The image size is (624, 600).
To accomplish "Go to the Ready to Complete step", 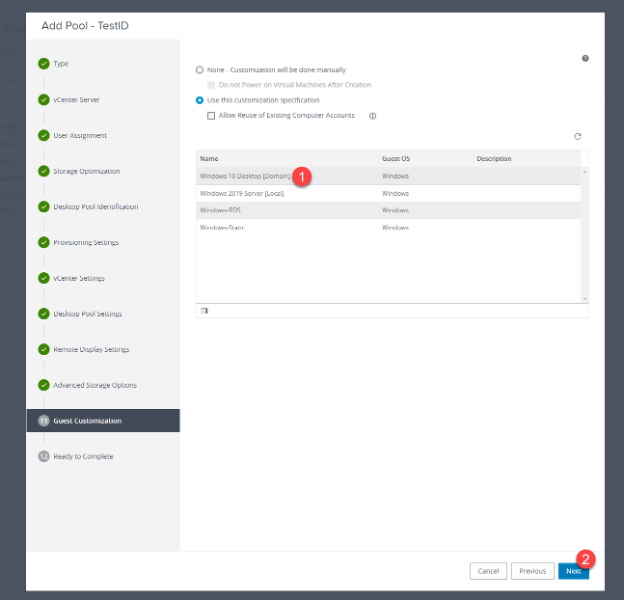I will point(83,456).
